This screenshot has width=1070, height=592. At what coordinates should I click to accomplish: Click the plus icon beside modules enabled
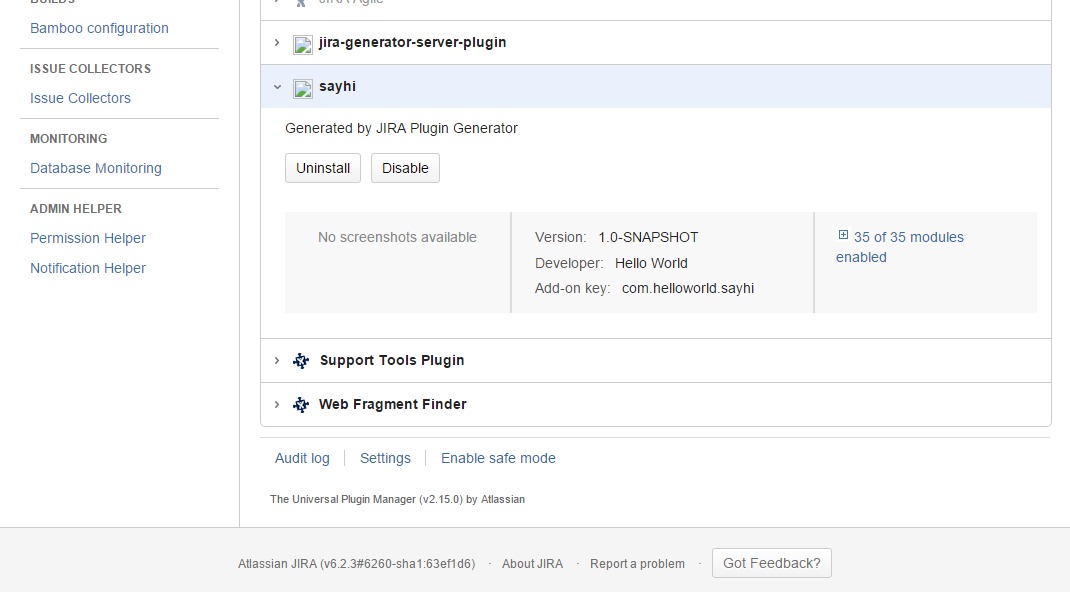[843, 236]
